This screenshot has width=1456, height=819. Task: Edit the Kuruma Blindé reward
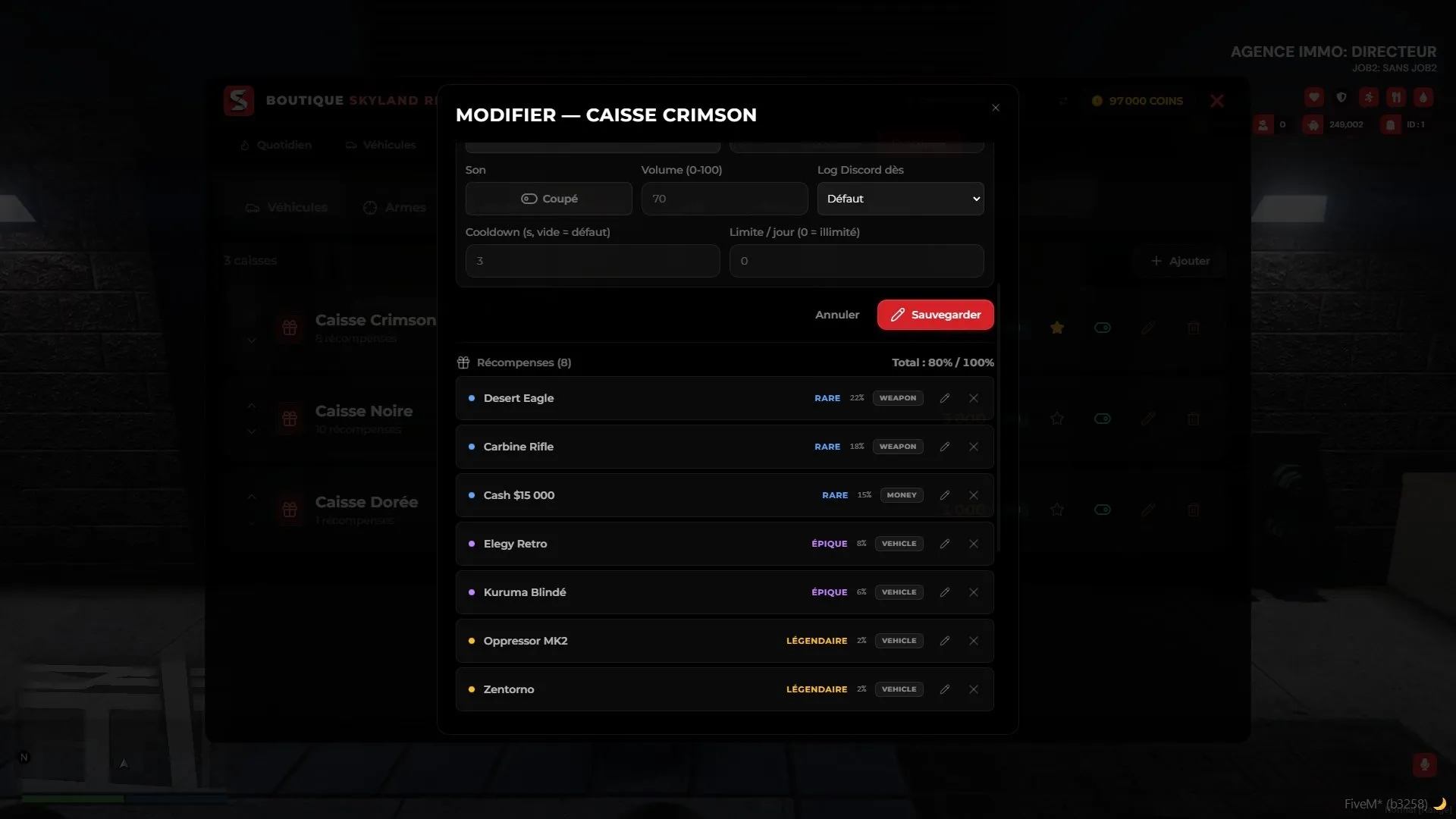(x=945, y=592)
